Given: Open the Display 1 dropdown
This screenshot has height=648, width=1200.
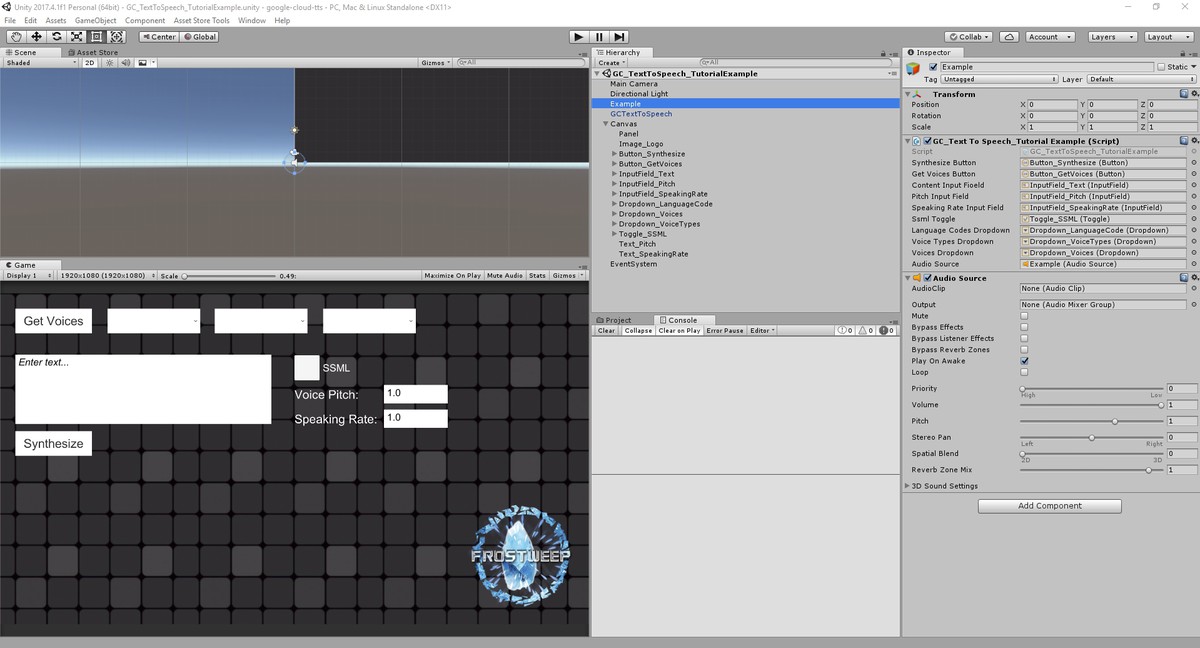Looking at the screenshot, I should (x=29, y=275).
